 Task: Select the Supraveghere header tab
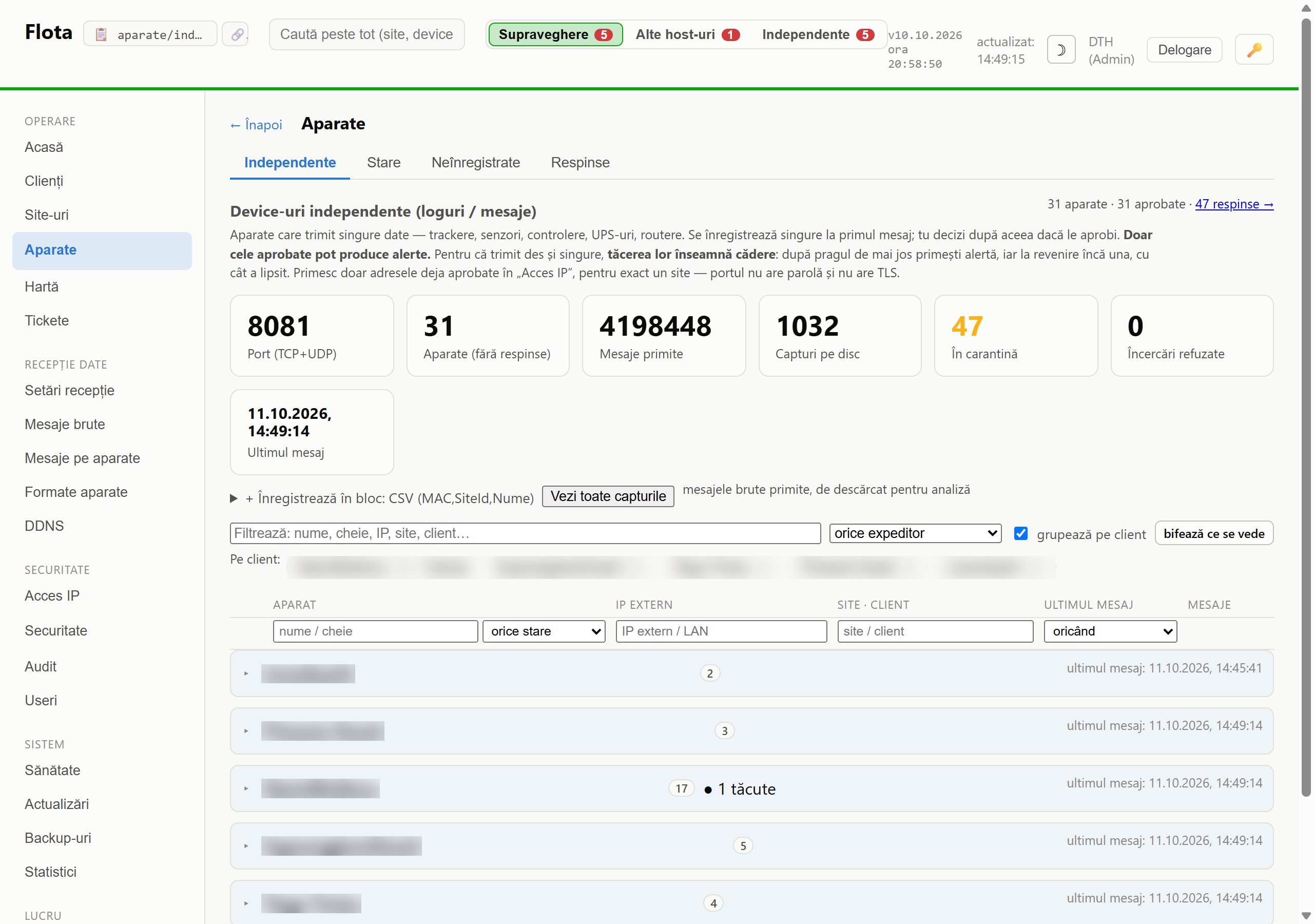click(555, 34)
